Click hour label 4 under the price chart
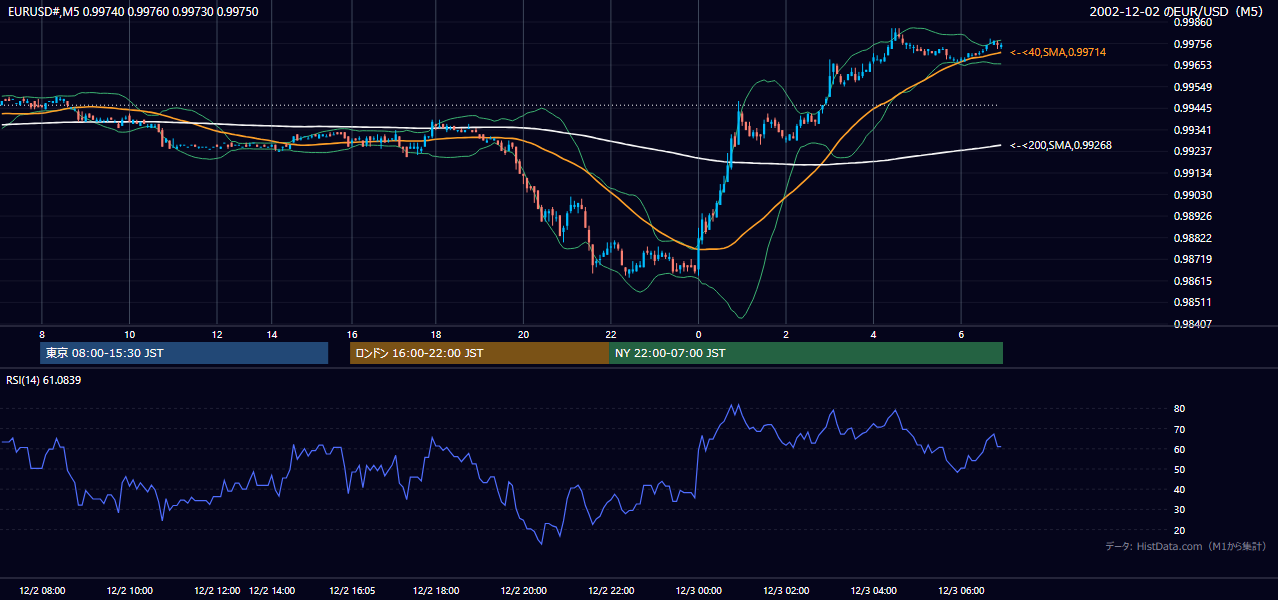 (873, 334)
